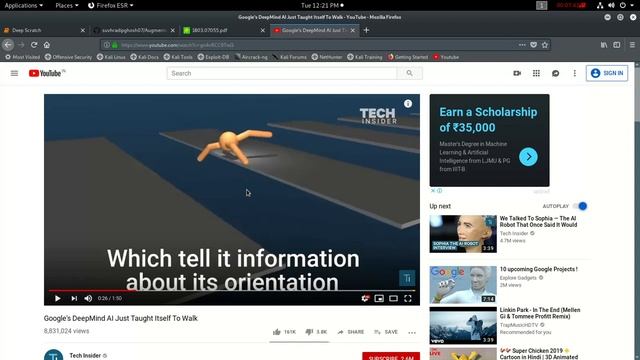Viewport: 640px width, 360px height.
Task: Open the Sophia AI robot video thumbnail
Action: (463, 234)
